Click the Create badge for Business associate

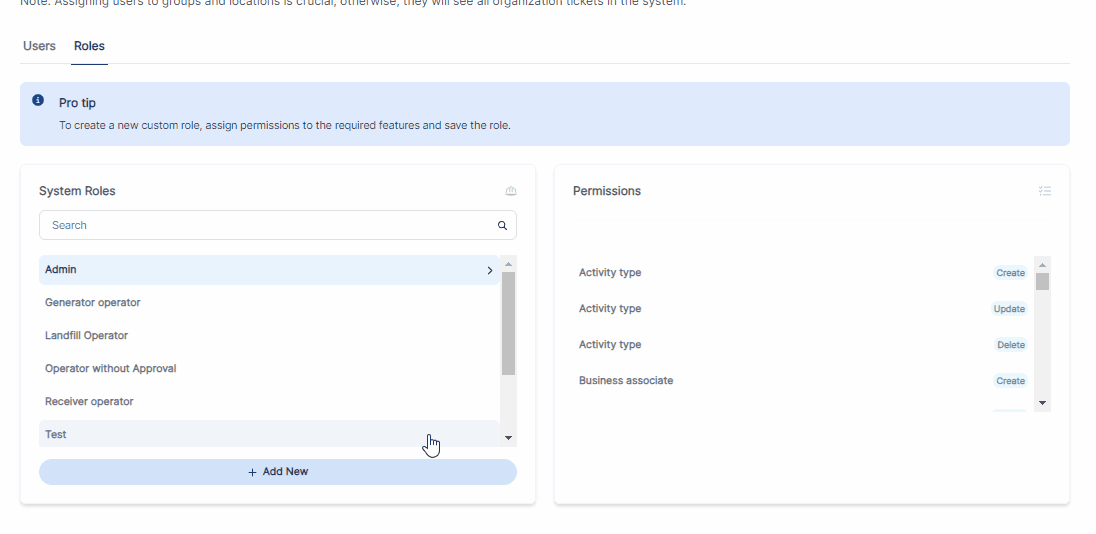(1010, 381)
